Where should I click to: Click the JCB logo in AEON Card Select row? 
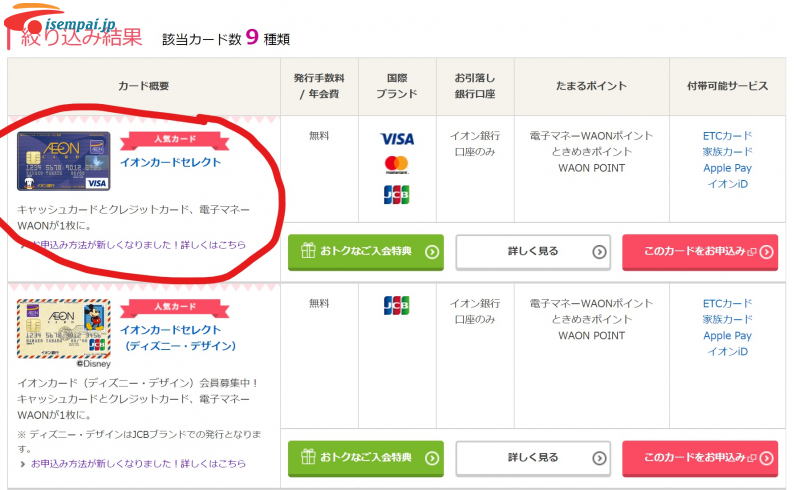[x=396, y=194]
